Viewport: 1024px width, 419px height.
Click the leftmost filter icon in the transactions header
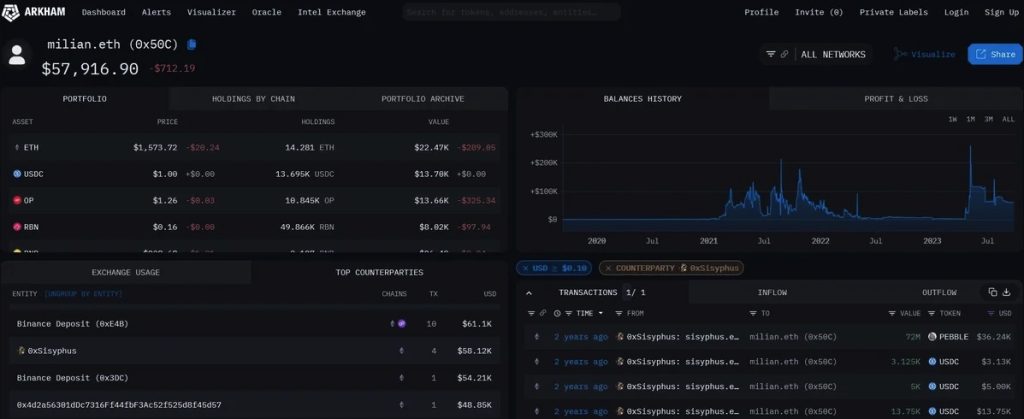(x=532, y=313)
